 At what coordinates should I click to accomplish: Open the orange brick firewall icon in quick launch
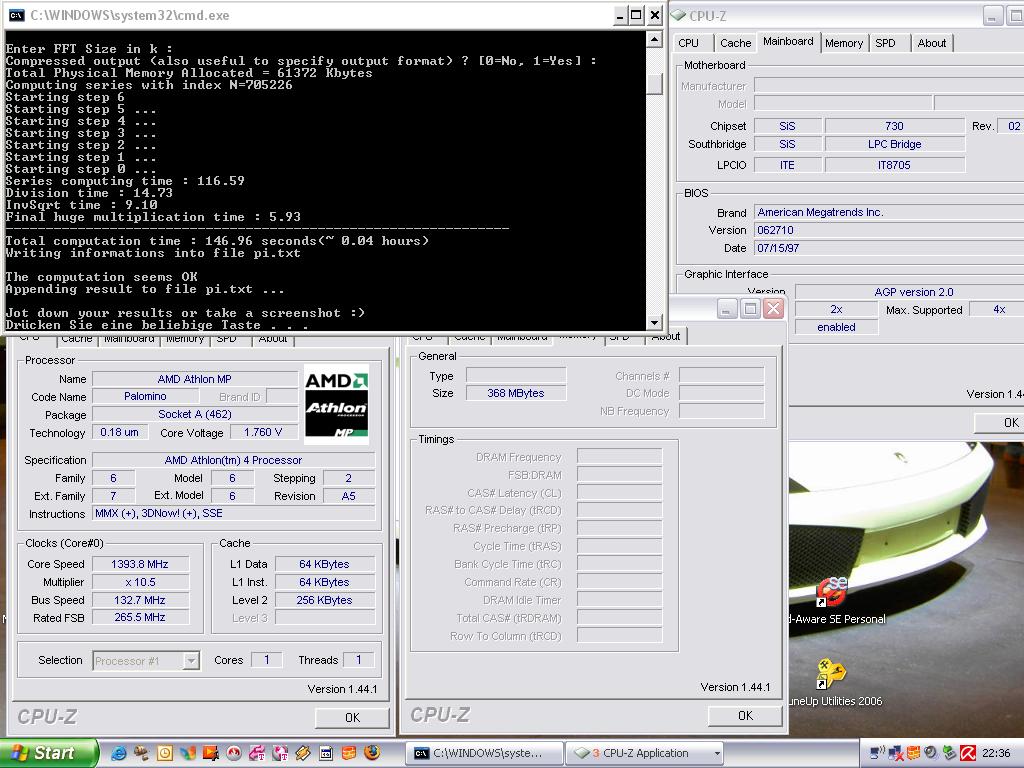point(349,753)
